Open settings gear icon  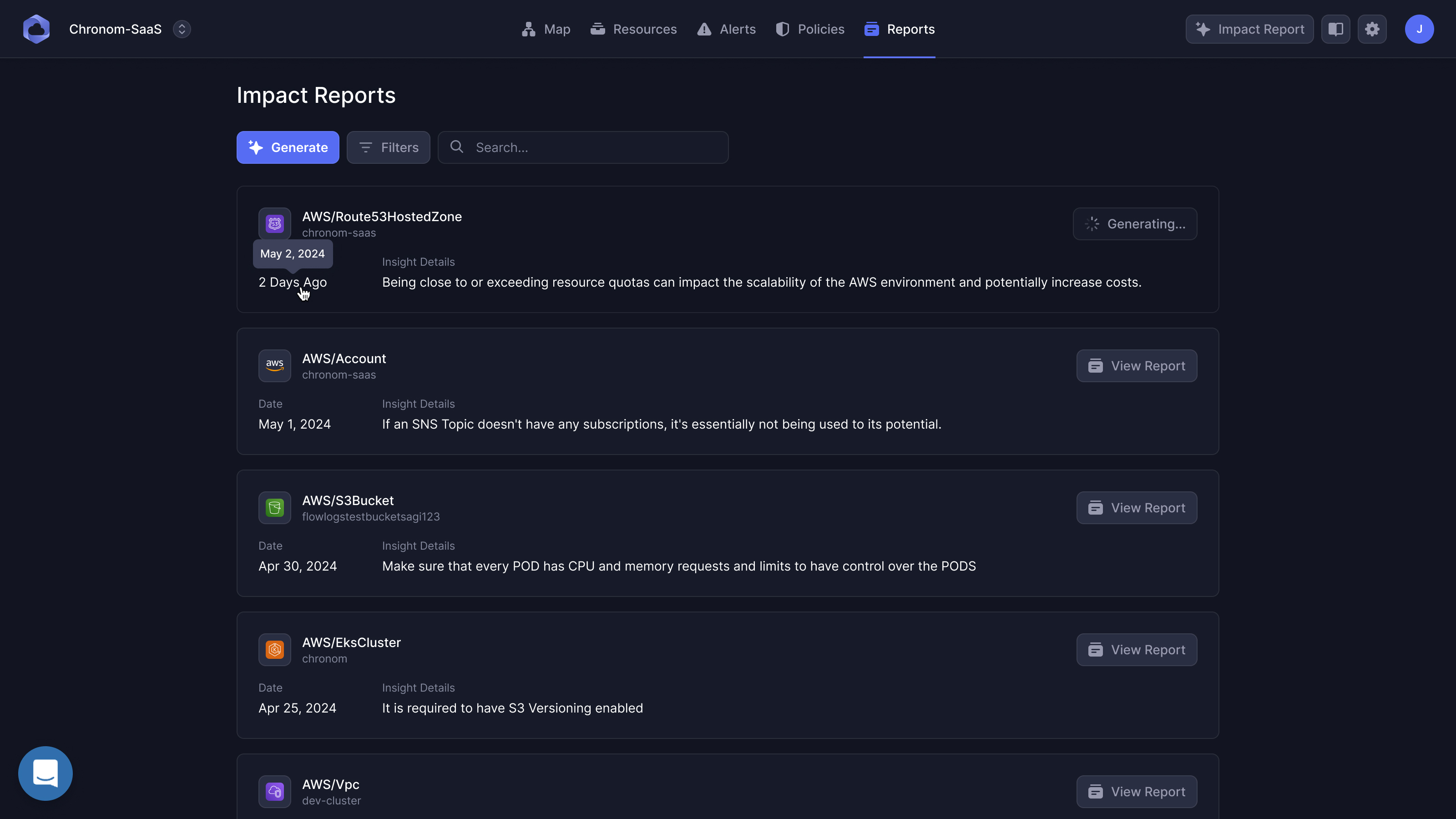[1372, 29]
